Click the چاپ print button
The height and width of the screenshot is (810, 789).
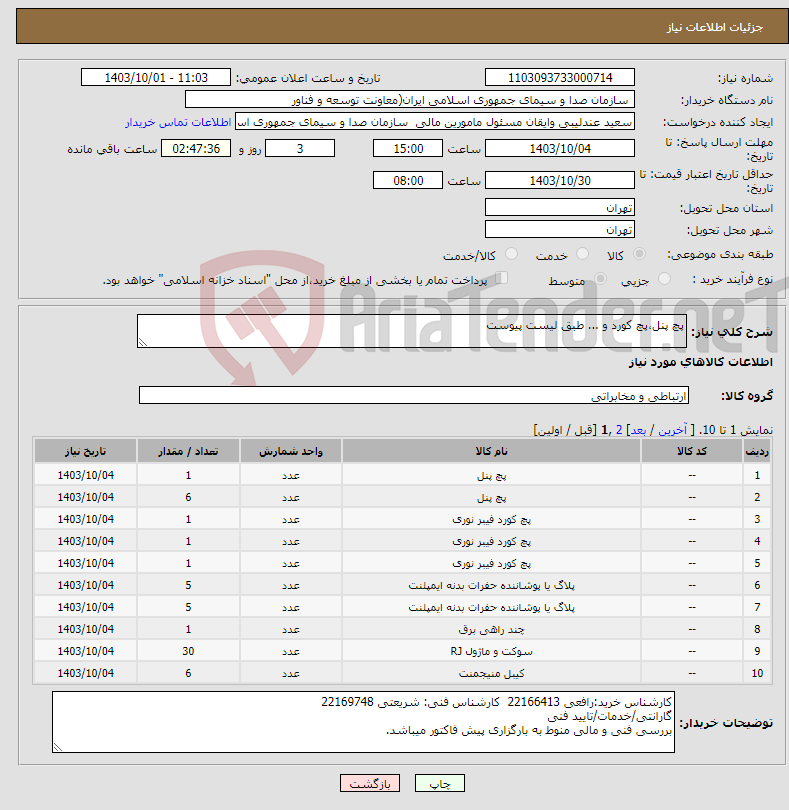(440, 783)
